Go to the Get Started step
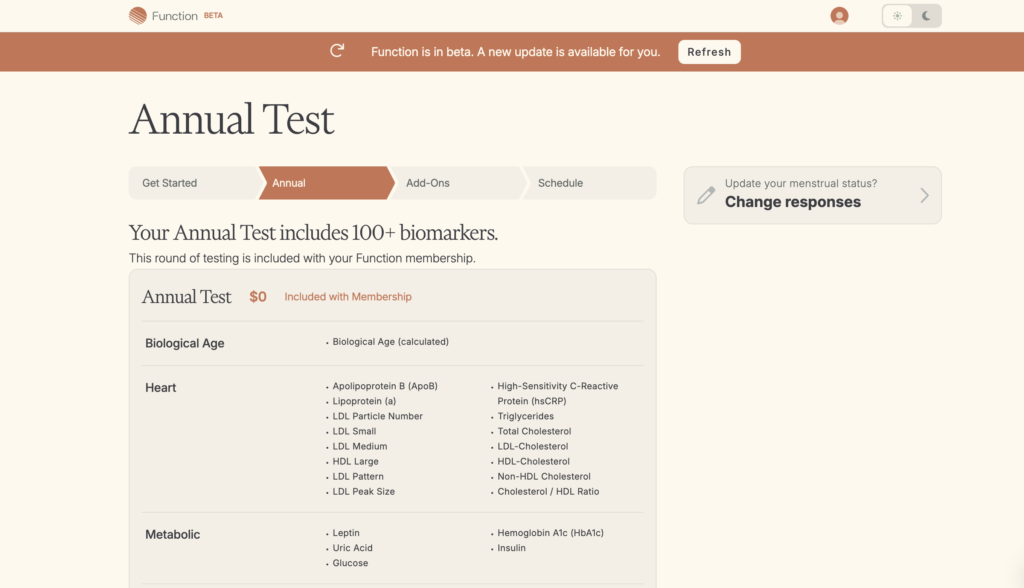The image size is (1024, 588). click(195, 183)
